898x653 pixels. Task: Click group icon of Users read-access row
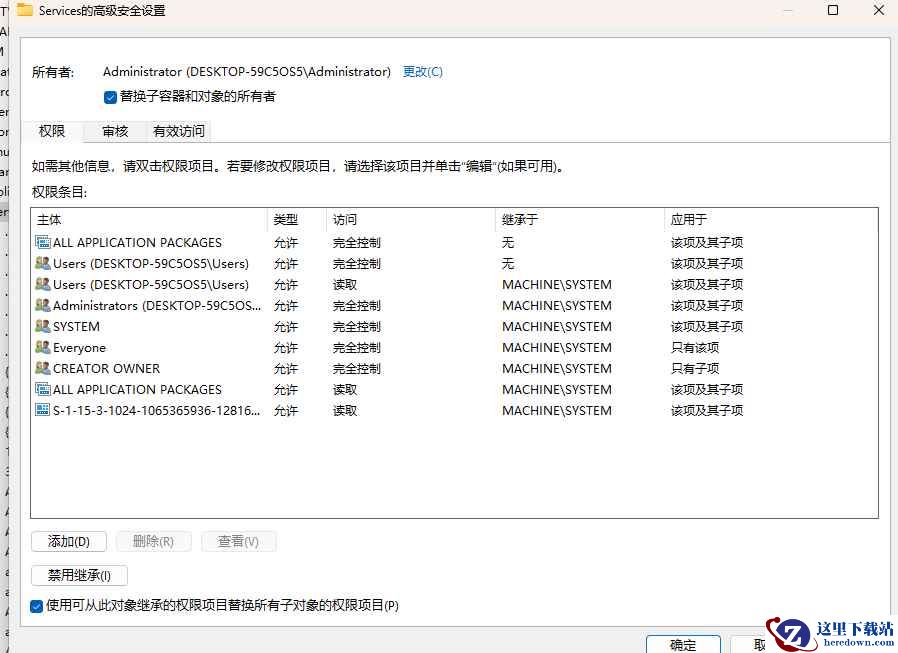[x=42, y=284]
